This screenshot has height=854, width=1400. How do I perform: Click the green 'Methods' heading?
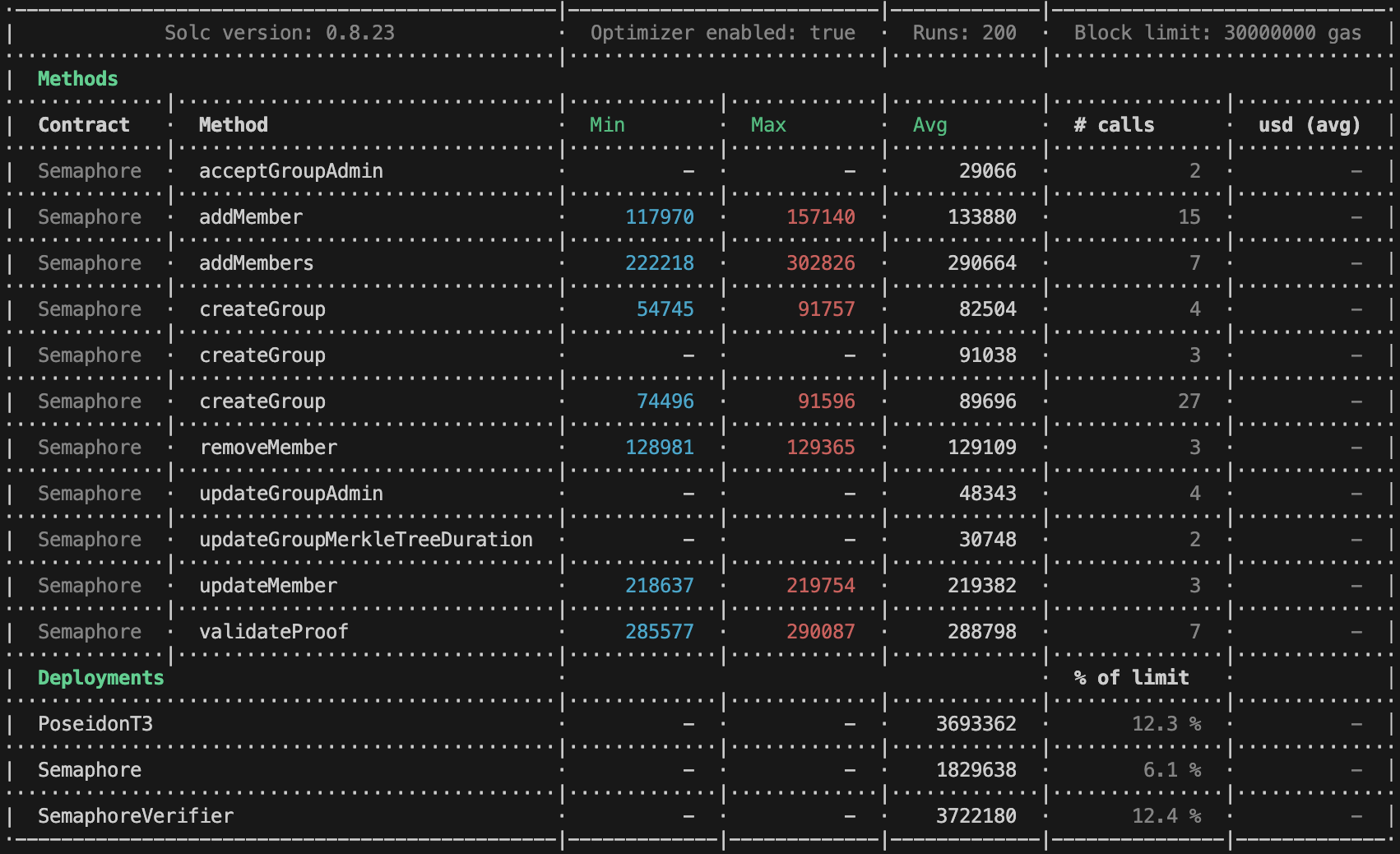coord(78,79)
